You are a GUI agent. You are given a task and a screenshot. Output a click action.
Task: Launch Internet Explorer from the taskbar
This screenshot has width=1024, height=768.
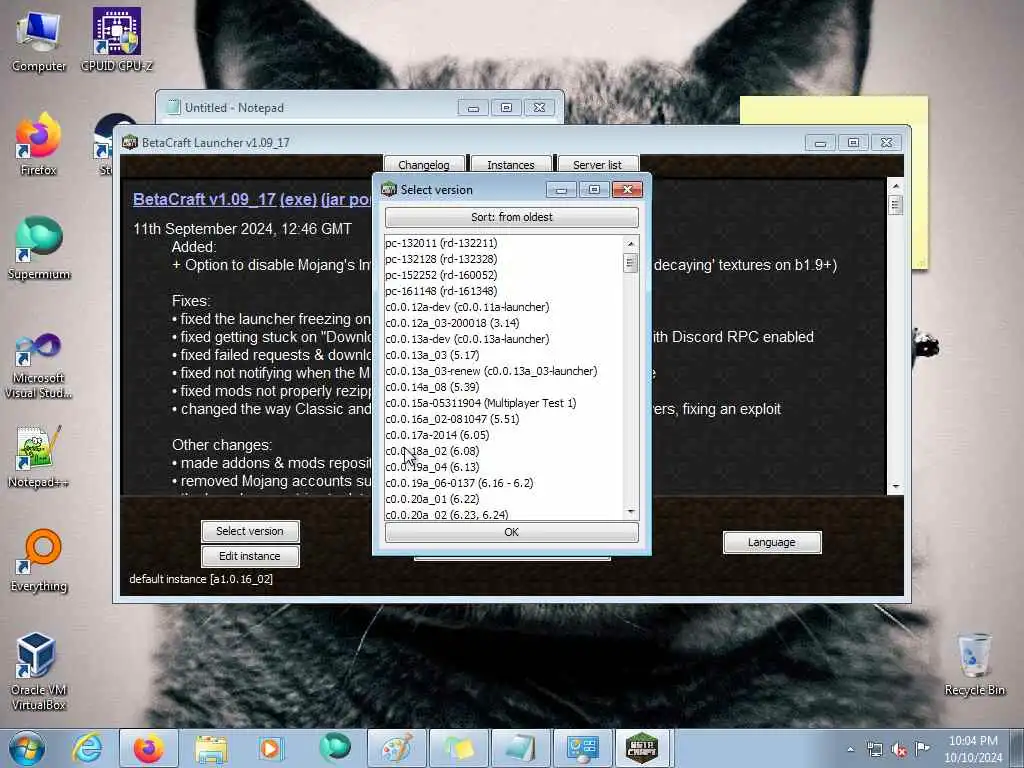point(87,748)
